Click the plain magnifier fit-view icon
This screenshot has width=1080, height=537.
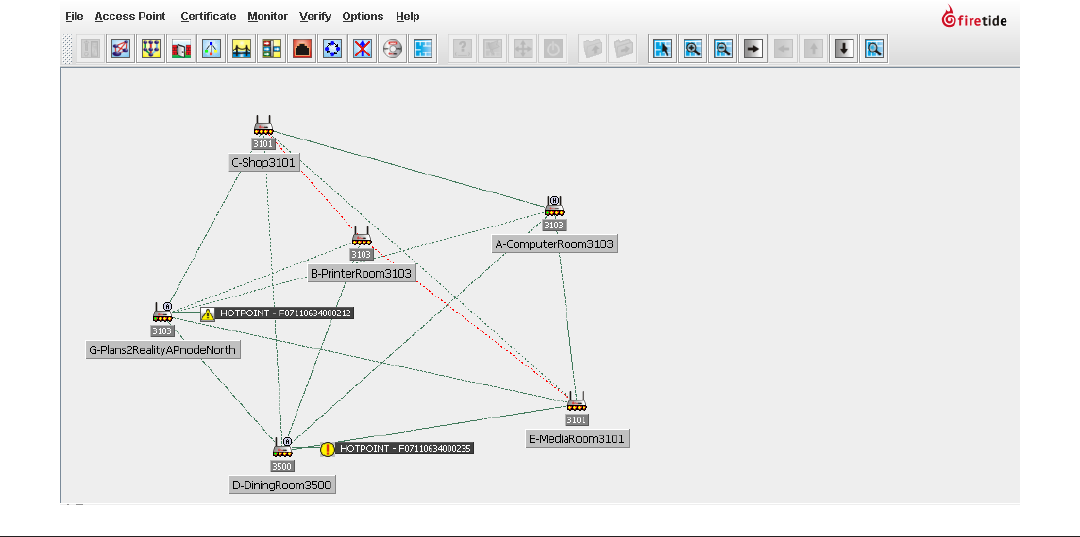875,49
